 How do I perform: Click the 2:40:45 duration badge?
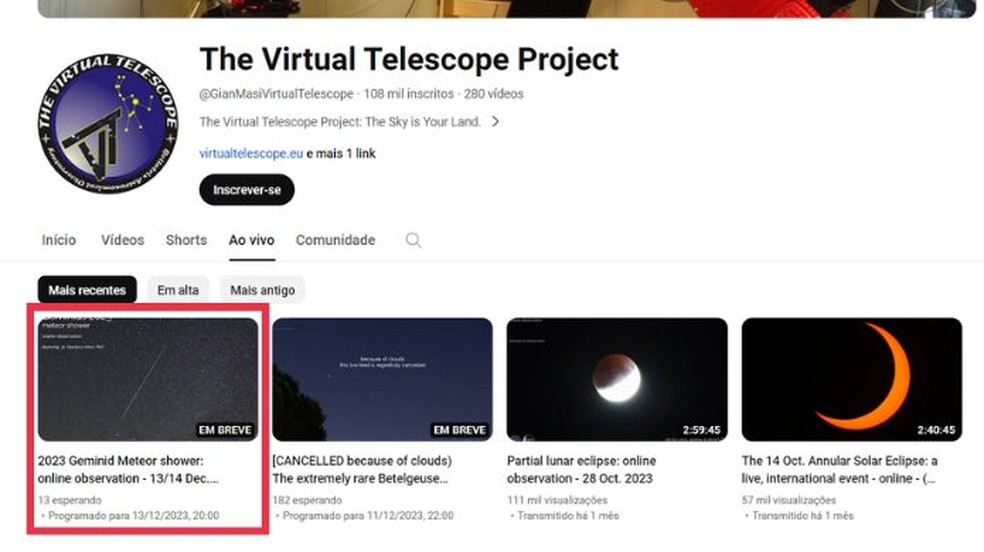click(x=936, y=430)
